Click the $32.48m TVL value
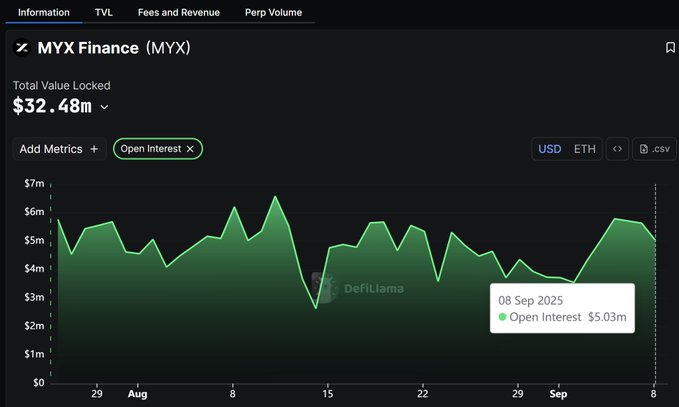679x407 pixels. (52, 106)
